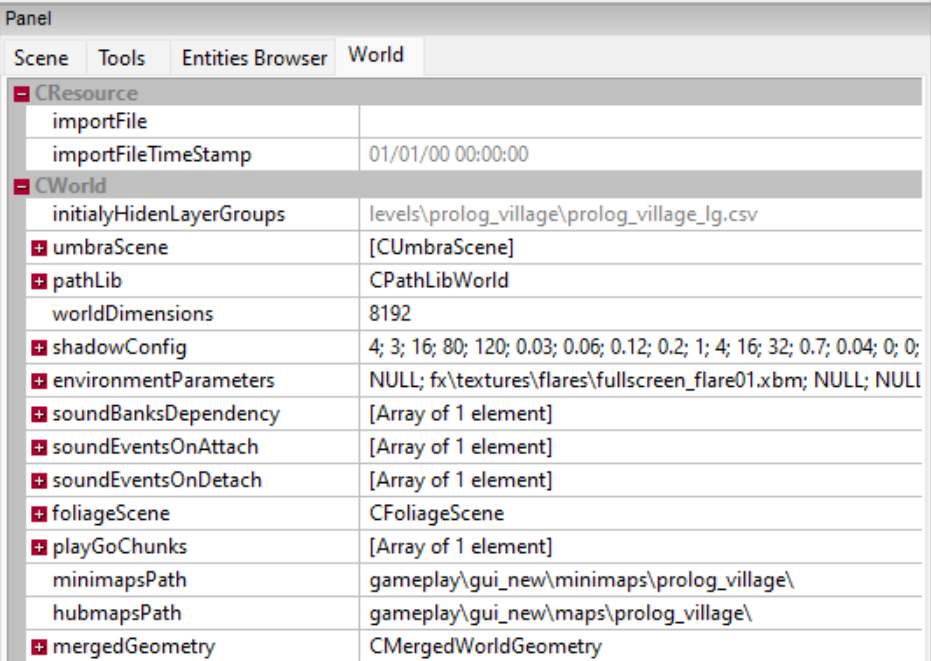931x661 pixels.
Task: Click the worldDimensions value 8192
Action: point(640,314)
